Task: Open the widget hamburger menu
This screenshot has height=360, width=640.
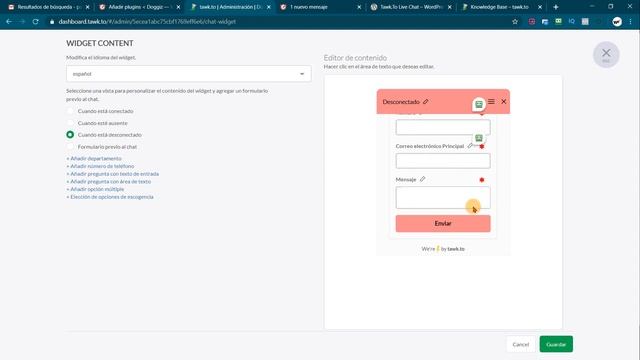Action: coord(491,101)
